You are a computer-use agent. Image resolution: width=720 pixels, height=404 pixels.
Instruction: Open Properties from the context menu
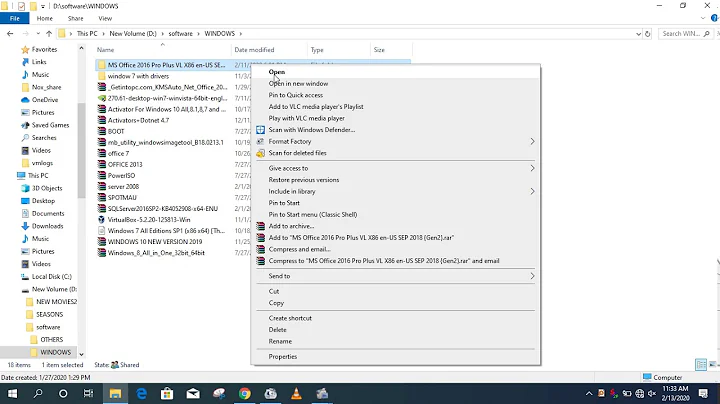(282, 356)
